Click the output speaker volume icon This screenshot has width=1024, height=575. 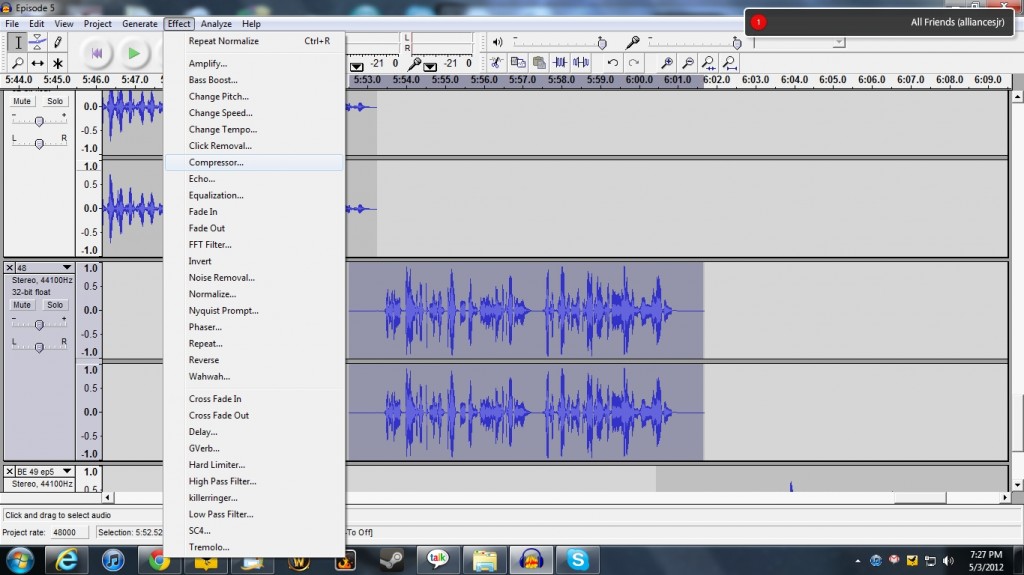tap(498, 42)
